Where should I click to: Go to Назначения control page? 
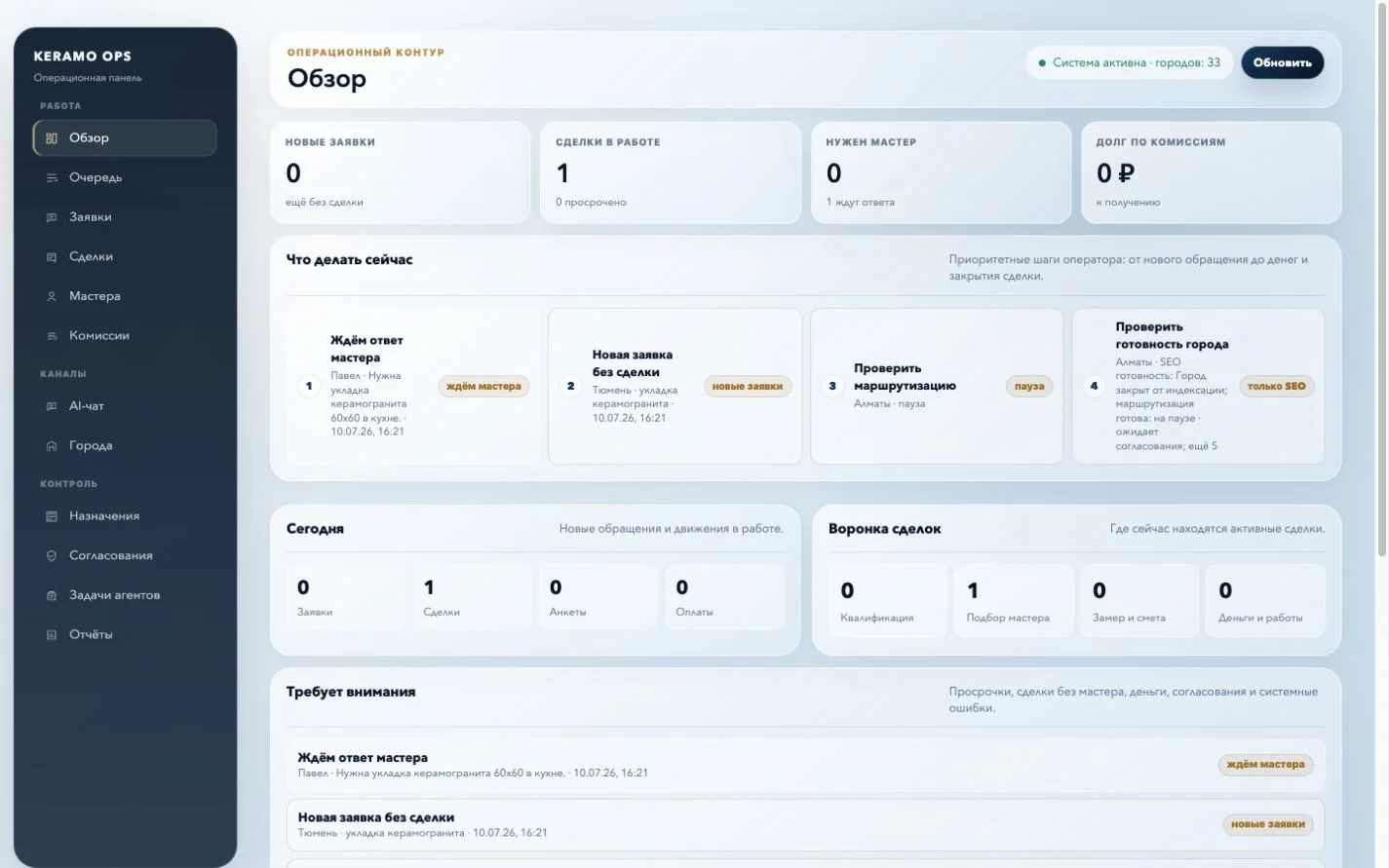point(125,516)
